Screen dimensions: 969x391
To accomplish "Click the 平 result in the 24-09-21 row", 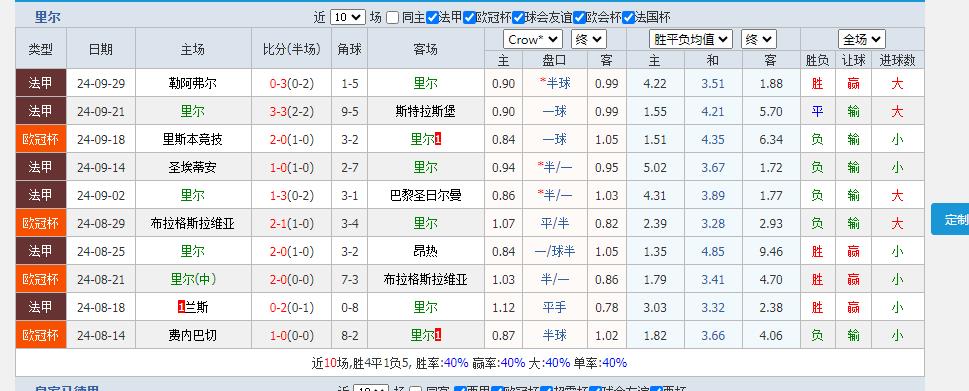I will (x=817, y=112).
